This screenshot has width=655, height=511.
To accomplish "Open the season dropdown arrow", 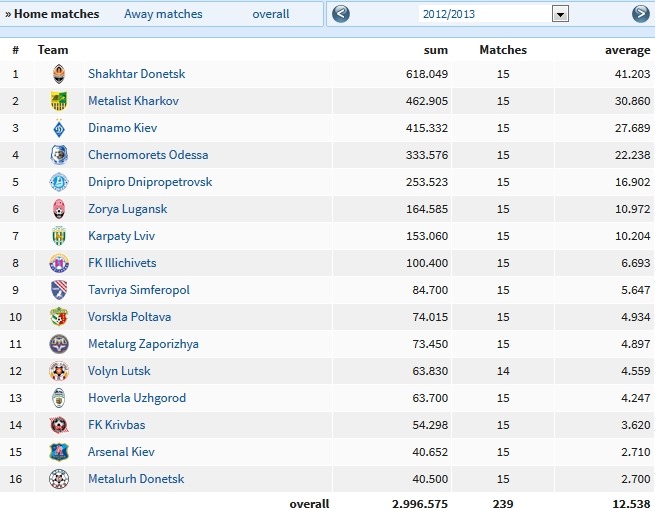I will (x=560, y=14).
